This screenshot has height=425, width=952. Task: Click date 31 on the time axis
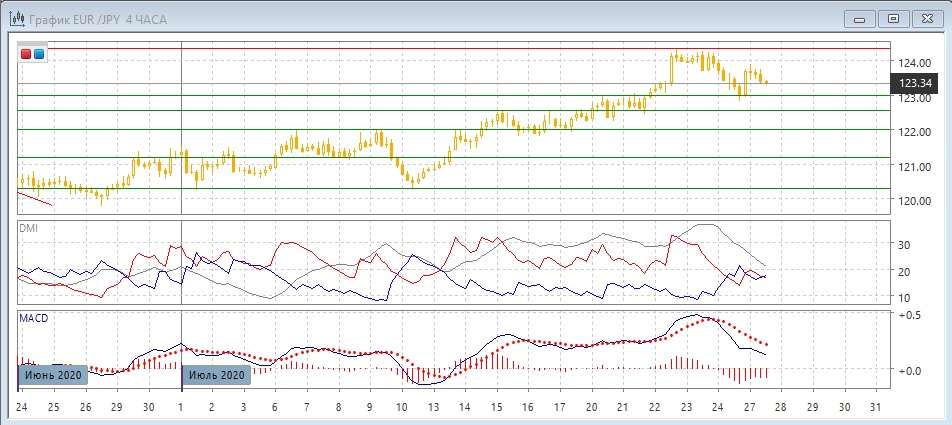(877, 408)
